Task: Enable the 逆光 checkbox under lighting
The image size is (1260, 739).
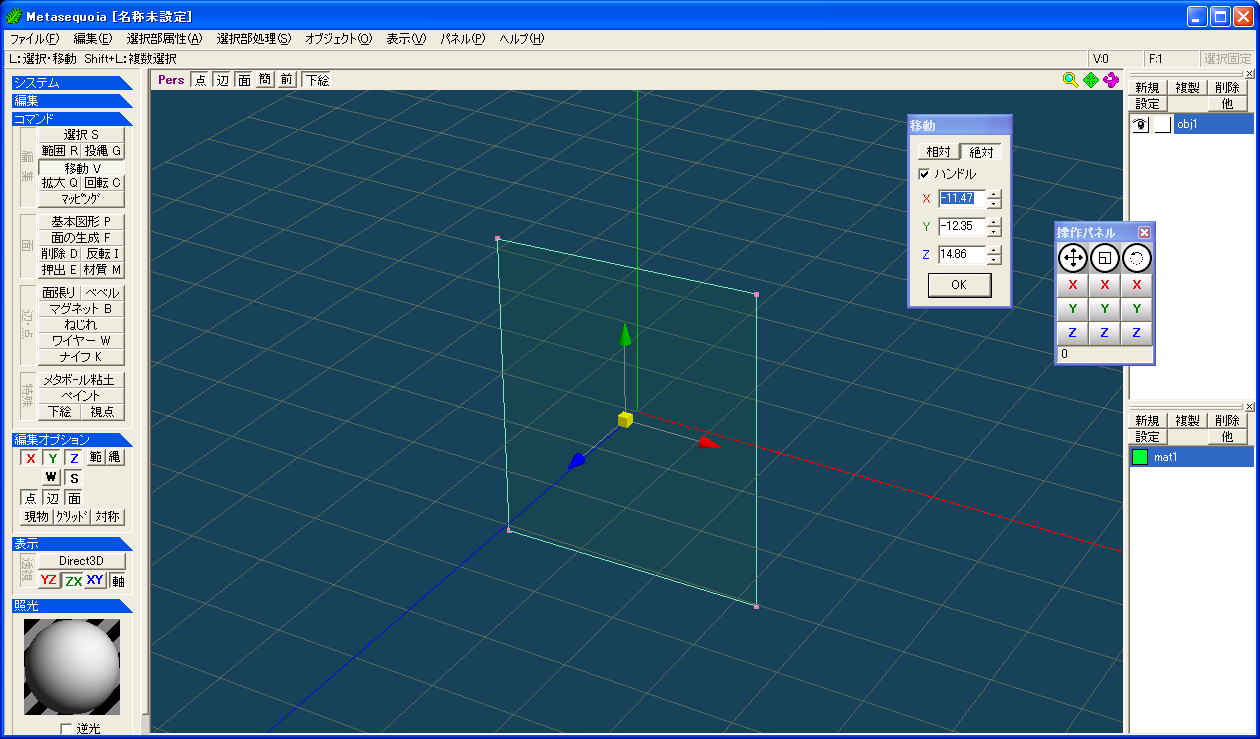Action: [x=67, y=729]
